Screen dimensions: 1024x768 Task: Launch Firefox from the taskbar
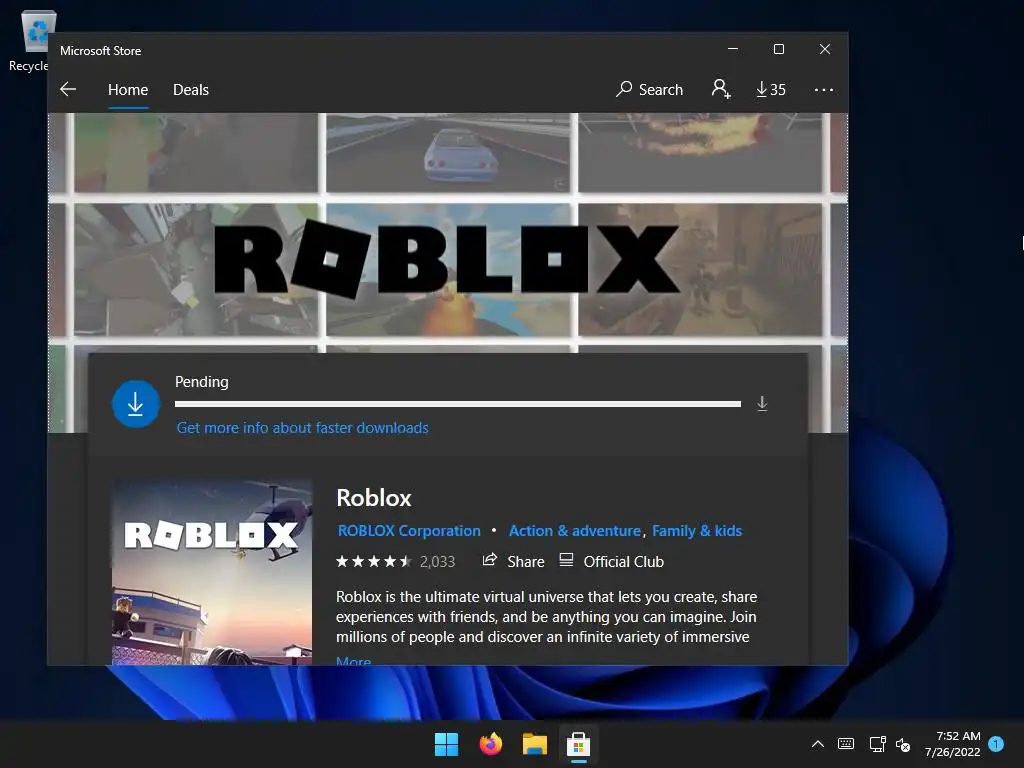[x=490, y=744]
